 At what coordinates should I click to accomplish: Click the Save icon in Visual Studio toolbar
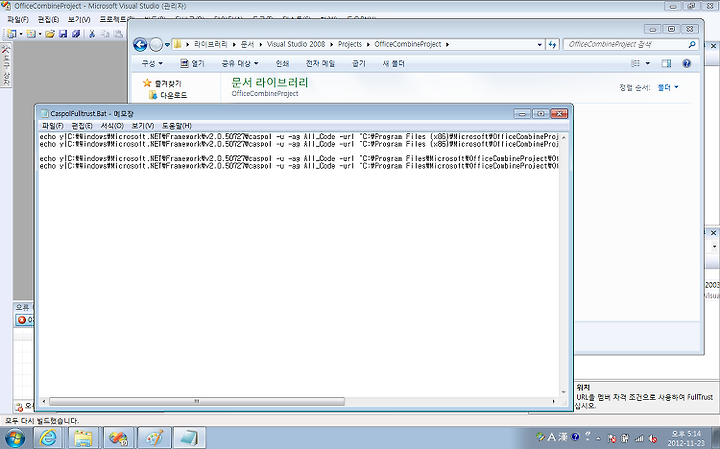coord(63,34)
